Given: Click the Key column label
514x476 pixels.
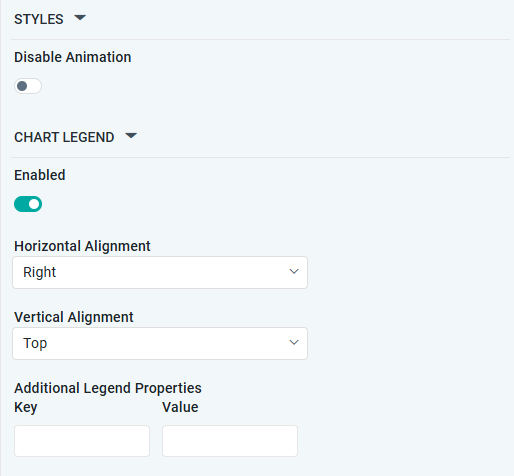Looking at the screenshot, I should point(26,407).
